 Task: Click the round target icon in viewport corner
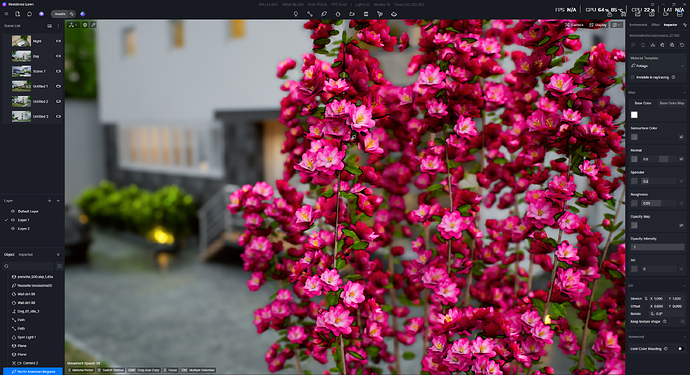(85, 25)
